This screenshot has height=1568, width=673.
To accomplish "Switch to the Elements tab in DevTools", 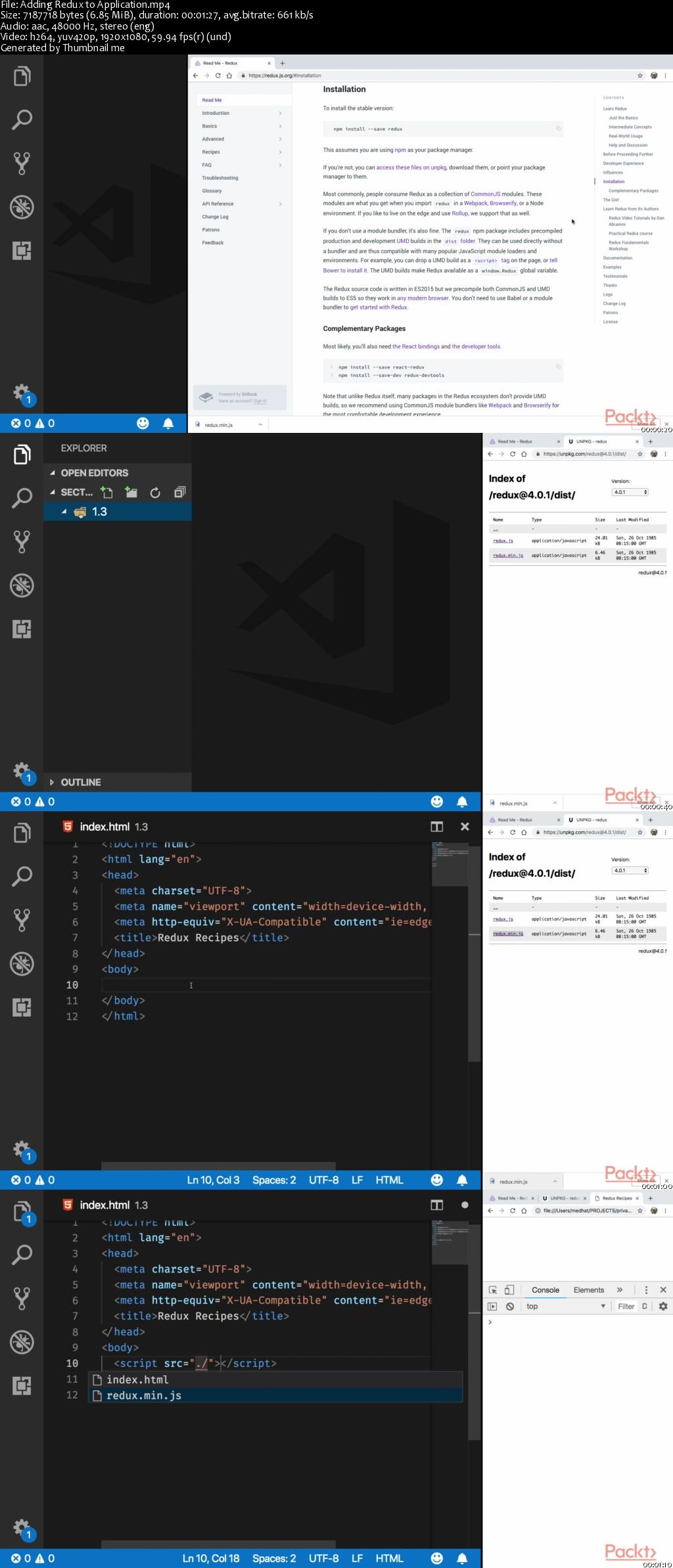I will tap(589, 1289).
